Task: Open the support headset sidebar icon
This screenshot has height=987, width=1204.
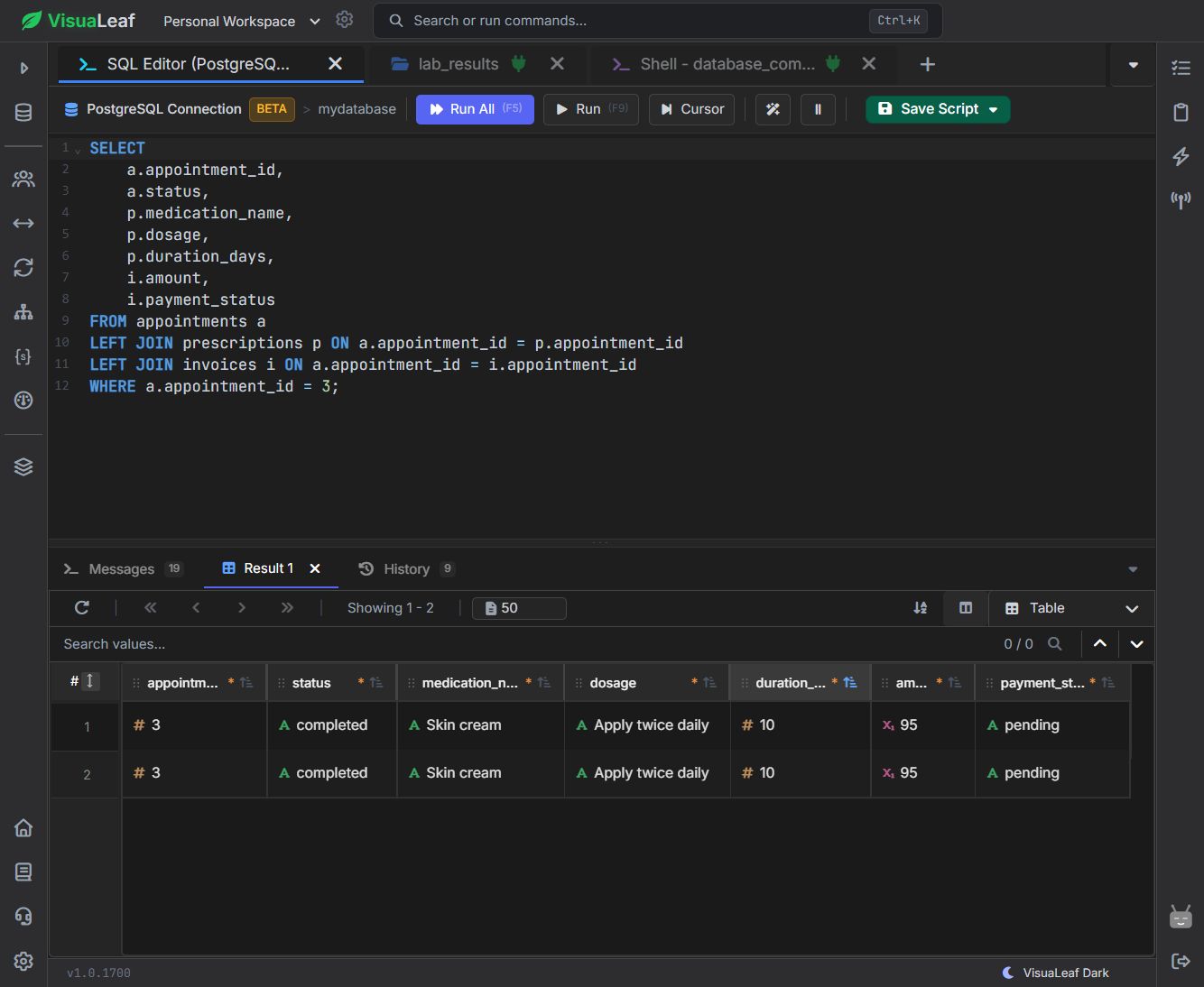Action: coord(23,916)
